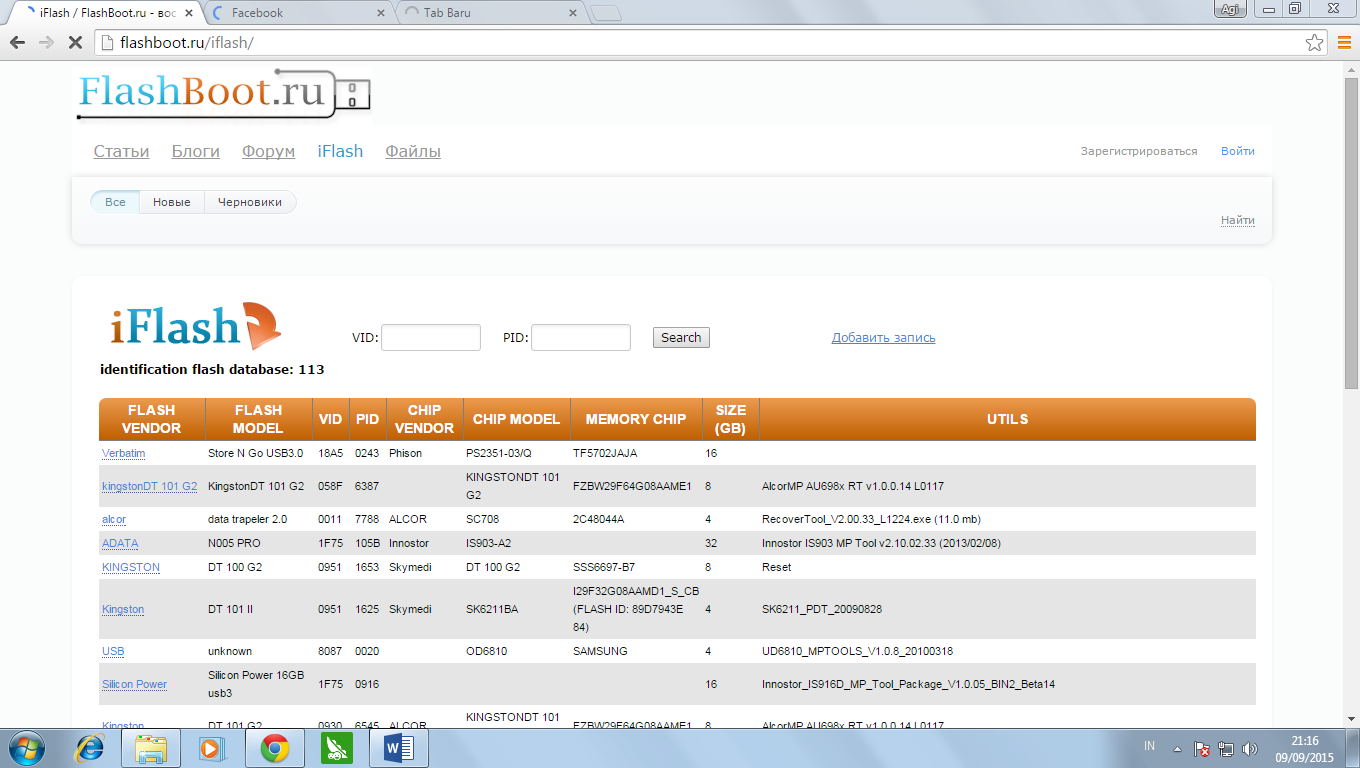Image resolution: width=1360 pixels, height=768 pixels.
Task: Select the Новые filter tab
Action: tap(172, 202)
